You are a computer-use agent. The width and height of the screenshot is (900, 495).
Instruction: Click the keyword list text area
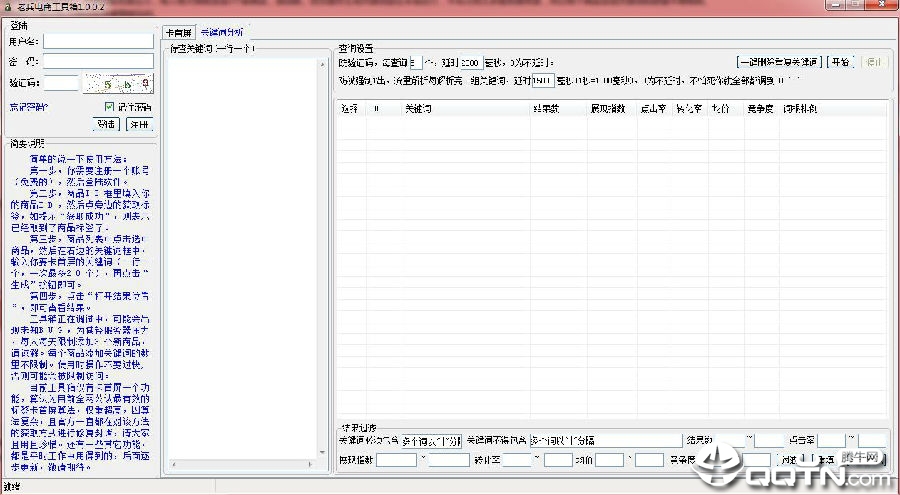pos(243,257)
